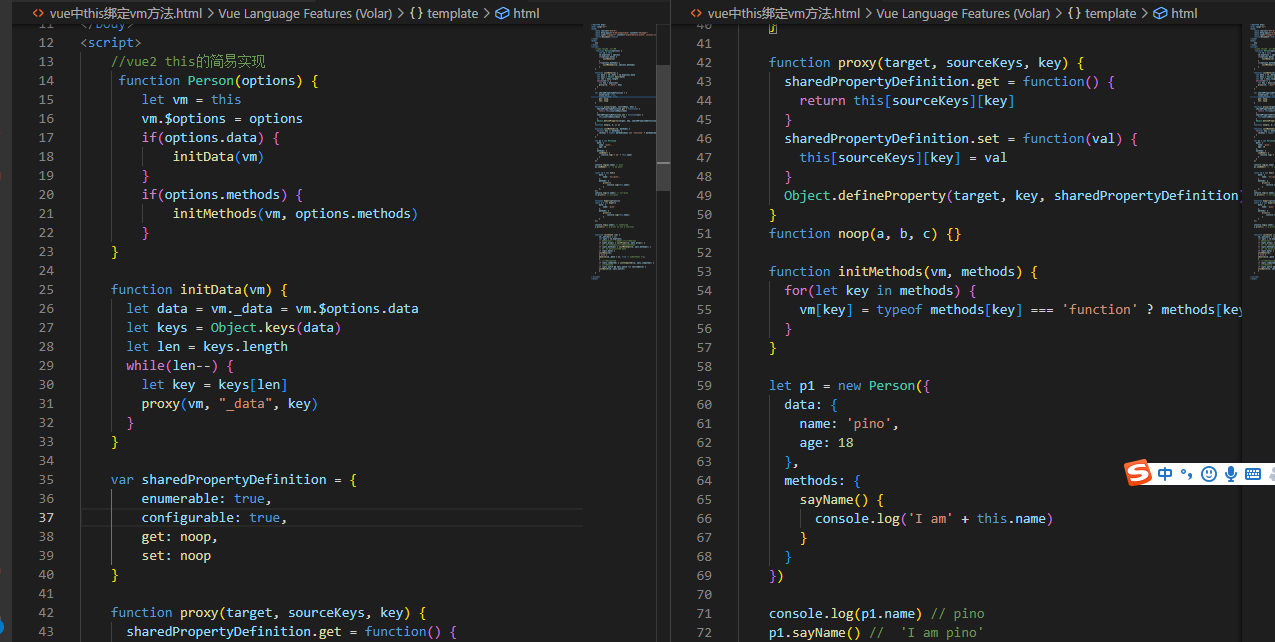The height and width of the screenshot is (642, 1275).
Task: Open 'html' breadcrumb dropdown in left editor
Action: pyautogui.click(x=526, y=13)
